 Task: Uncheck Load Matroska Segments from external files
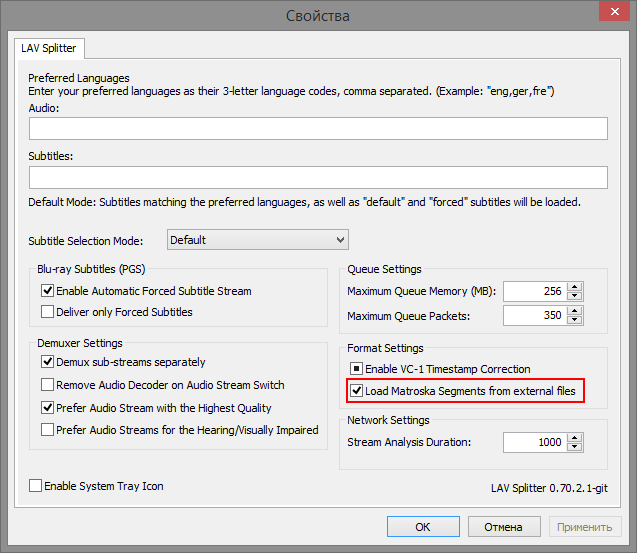coord(357,391)
